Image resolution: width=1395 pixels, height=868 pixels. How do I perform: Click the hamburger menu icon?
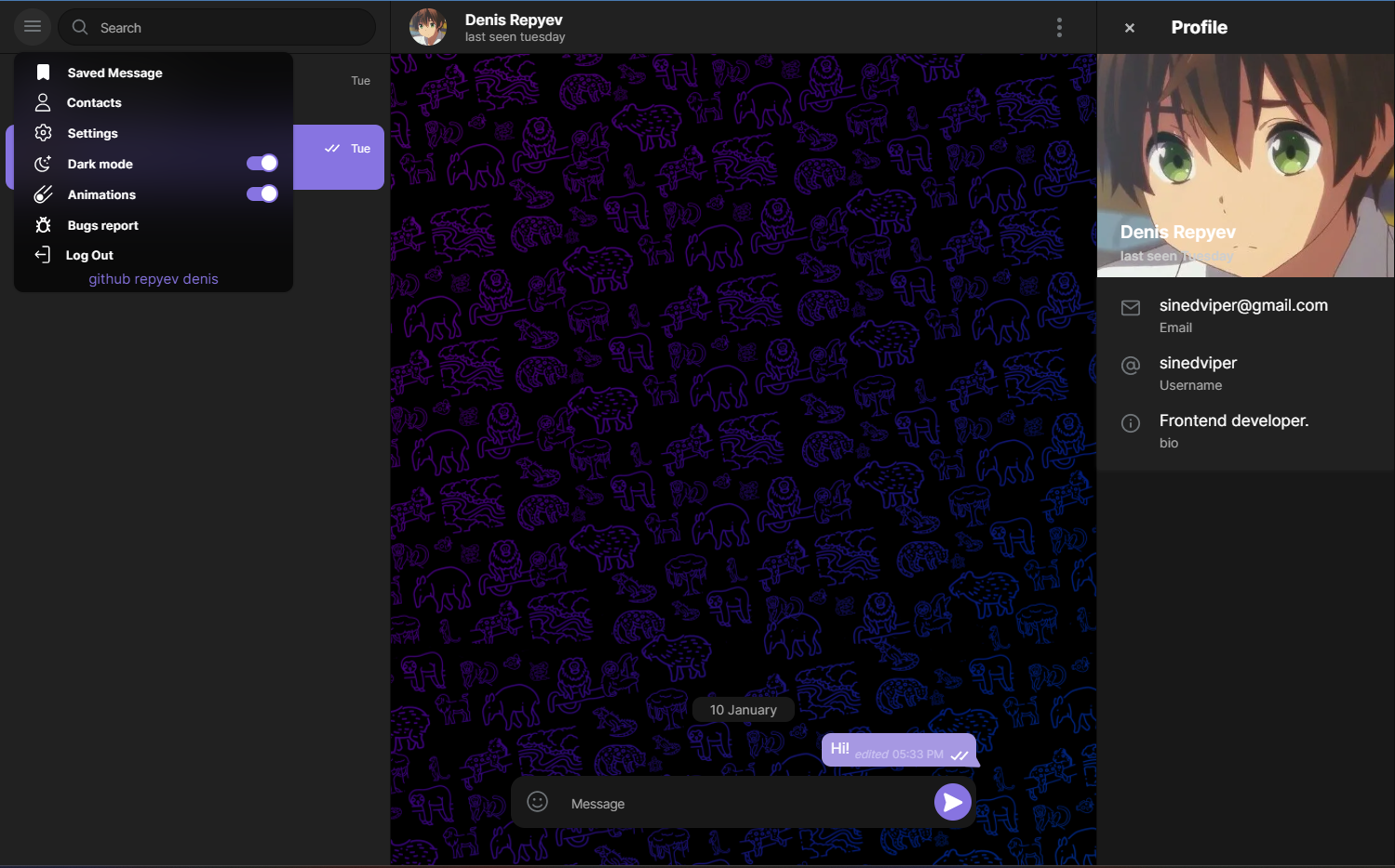pyautogui.click(x=33, y=27)
